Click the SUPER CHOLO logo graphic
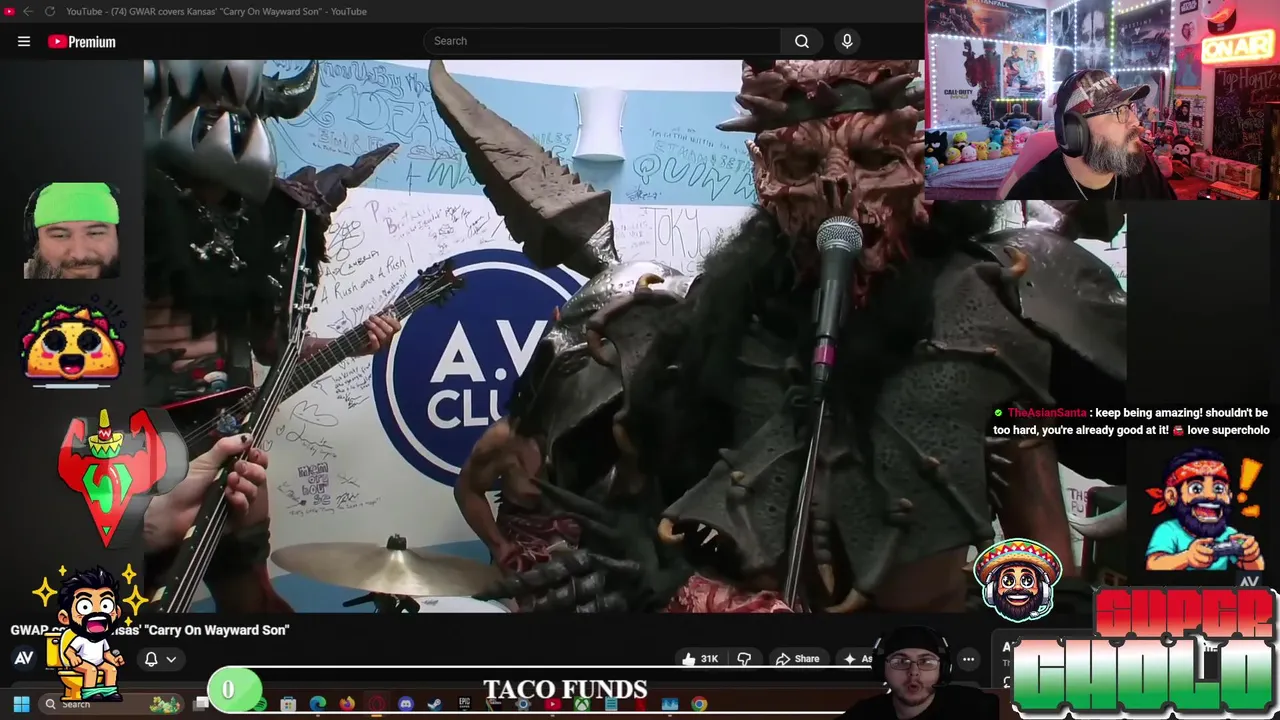This screenshot has width=1280, height=720. tap(1145, 652)
